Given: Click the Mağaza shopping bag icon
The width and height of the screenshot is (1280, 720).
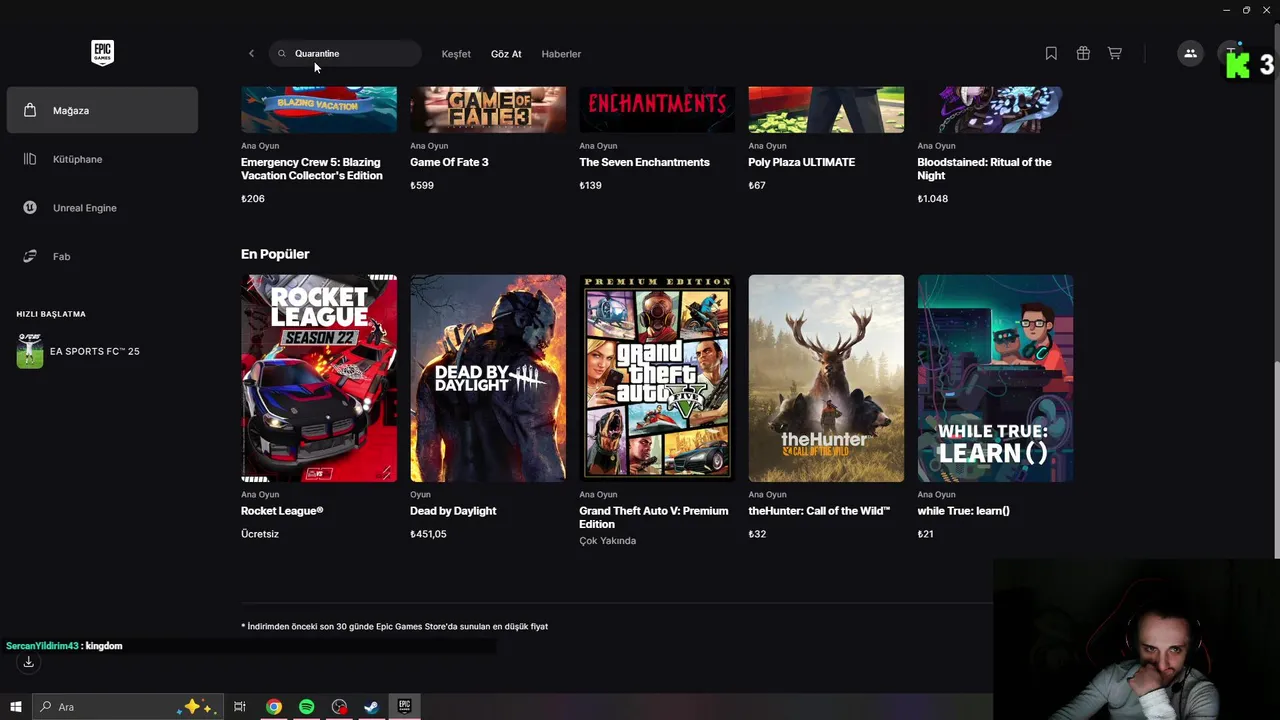Looking at the screenshot, I should pos(30,110).
